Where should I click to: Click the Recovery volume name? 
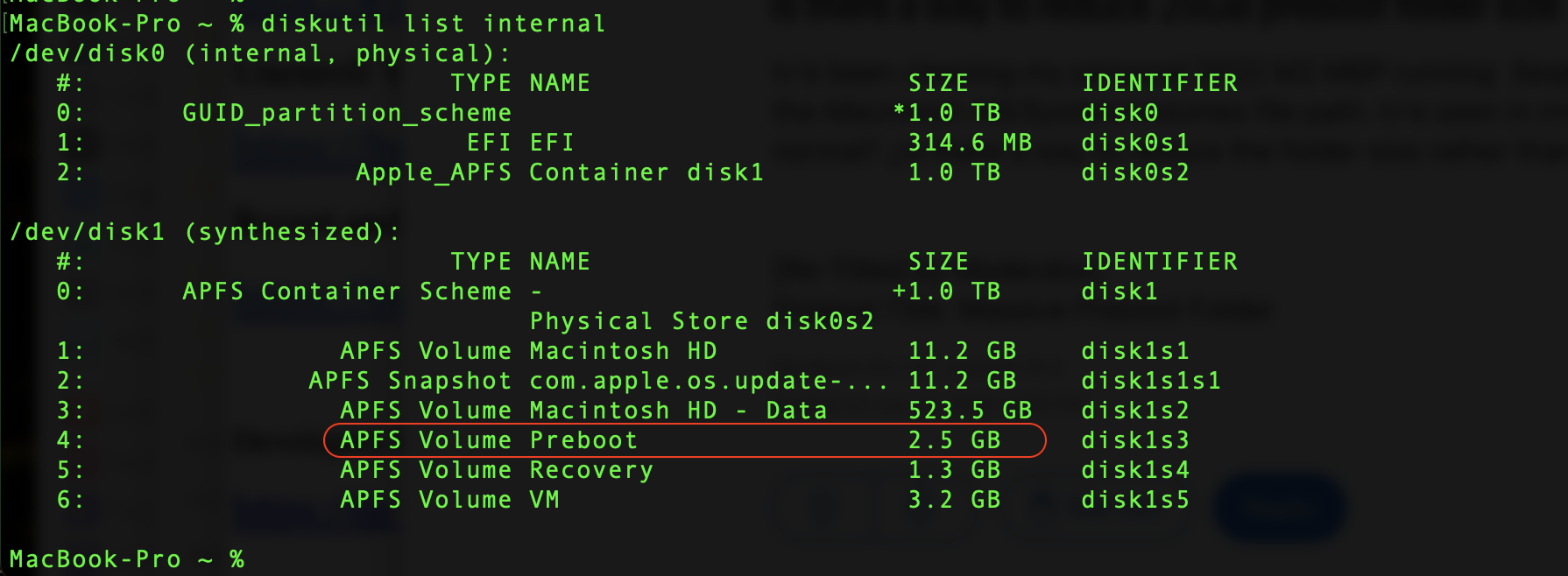coord(591,470)
